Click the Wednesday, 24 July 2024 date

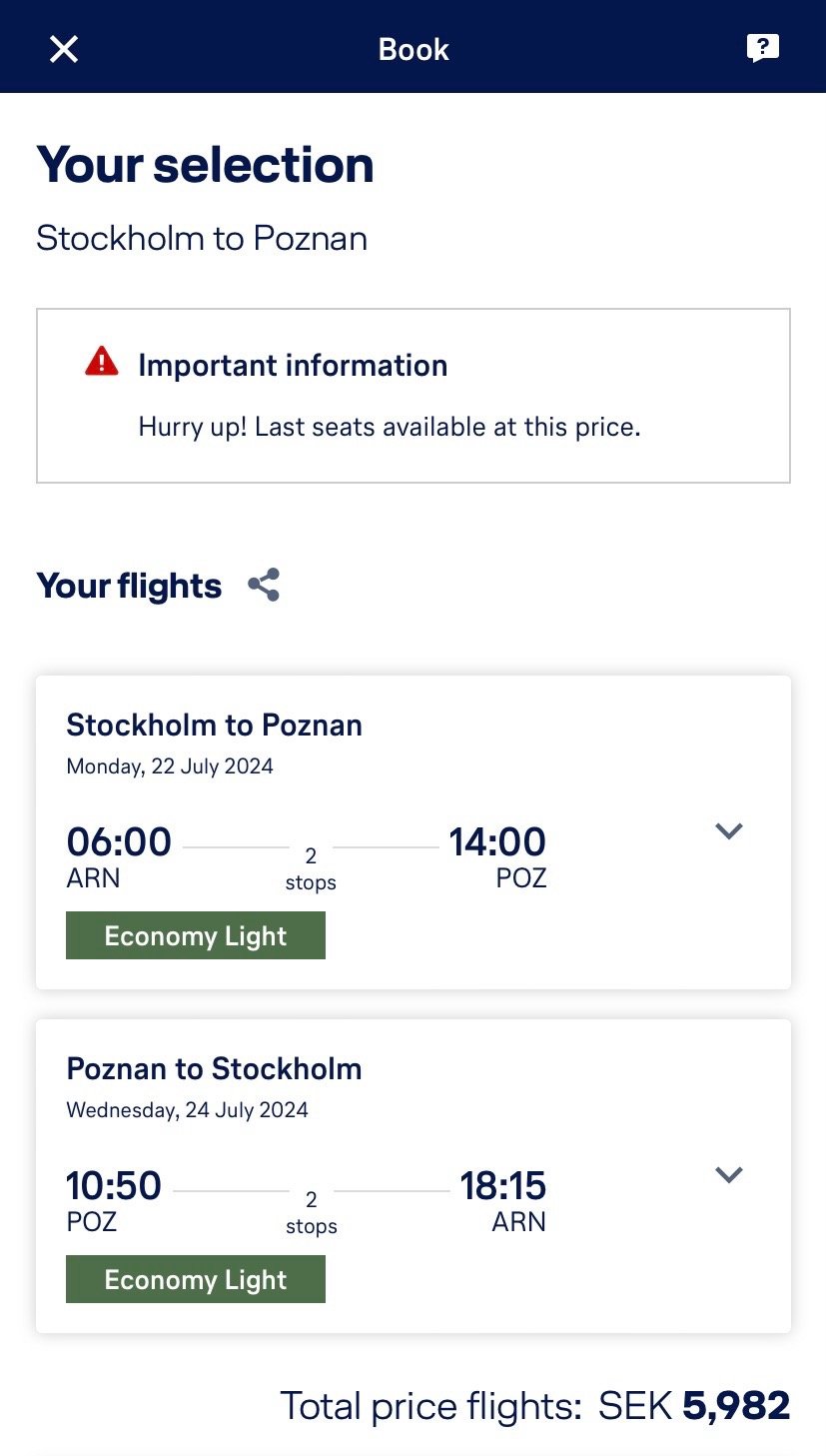click(x=187, y=1110)
